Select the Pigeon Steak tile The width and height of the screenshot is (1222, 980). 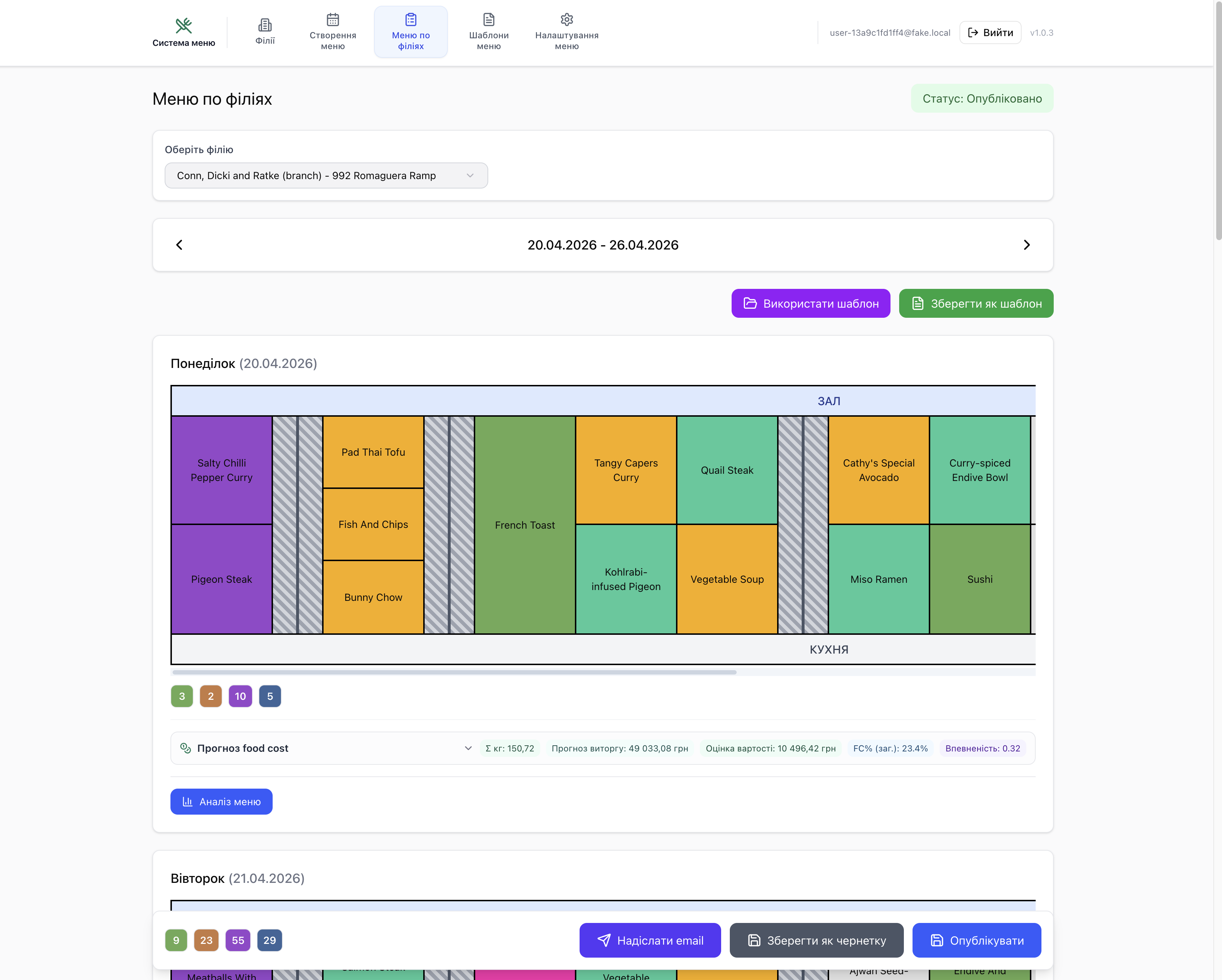(x=222, y=579)
